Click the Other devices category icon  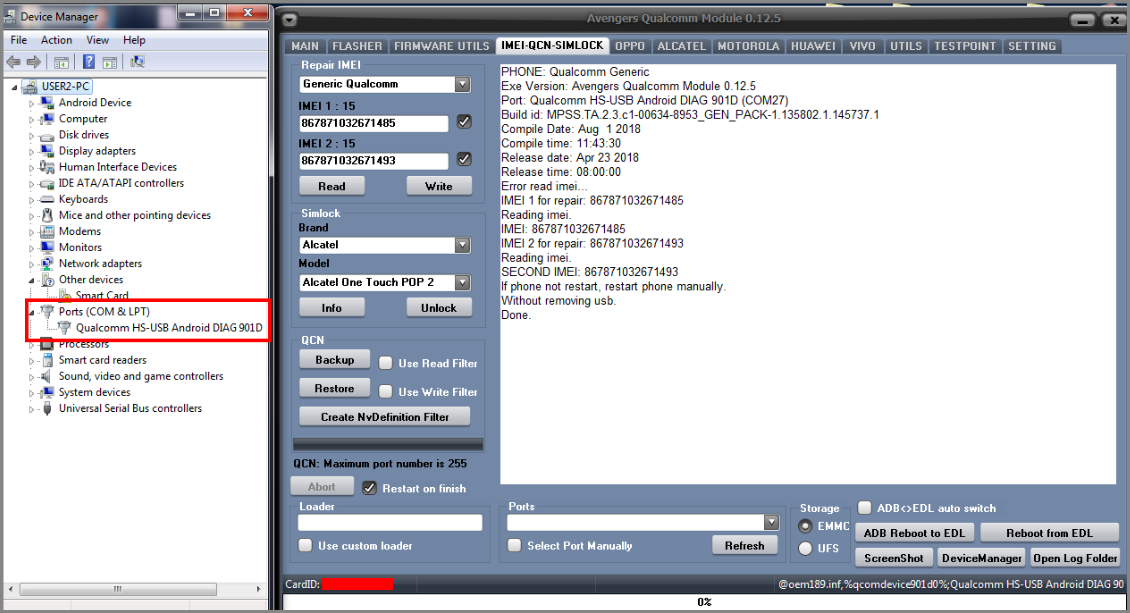click(47, 279)
